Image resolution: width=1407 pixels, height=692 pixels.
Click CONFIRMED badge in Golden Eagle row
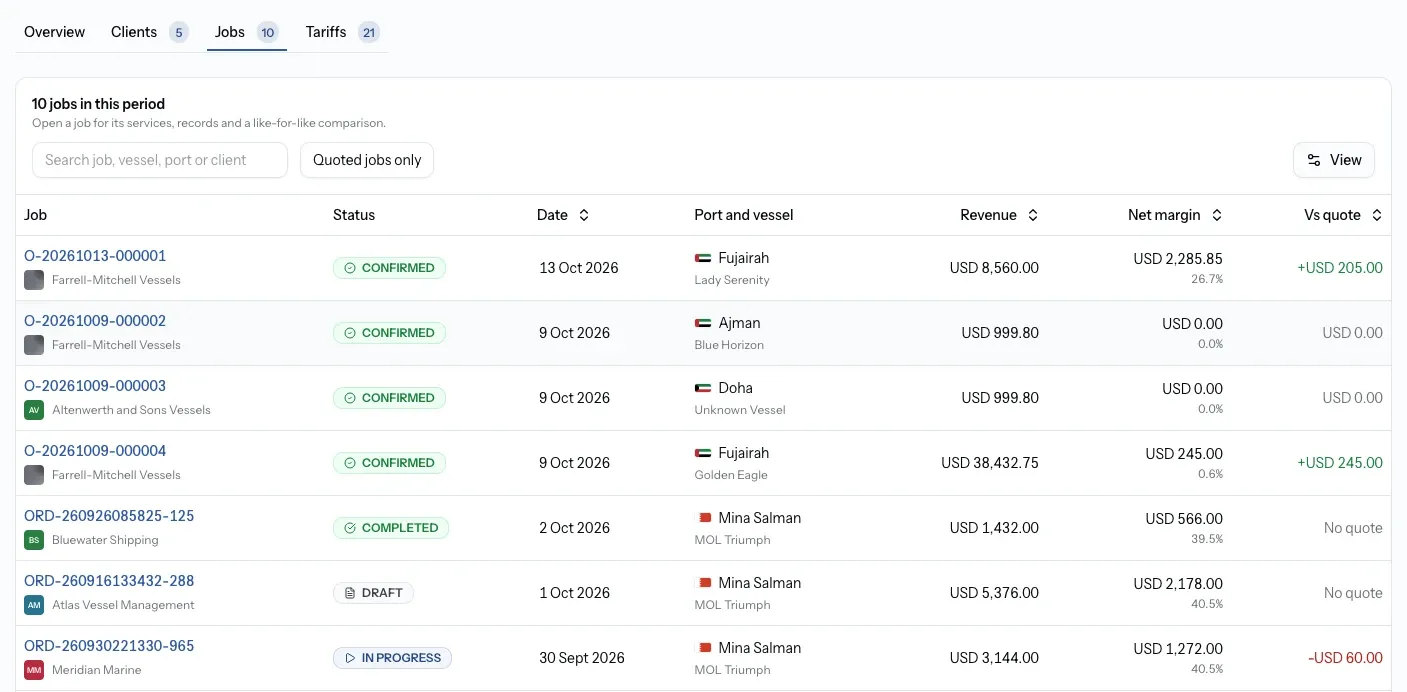(389, 463)
